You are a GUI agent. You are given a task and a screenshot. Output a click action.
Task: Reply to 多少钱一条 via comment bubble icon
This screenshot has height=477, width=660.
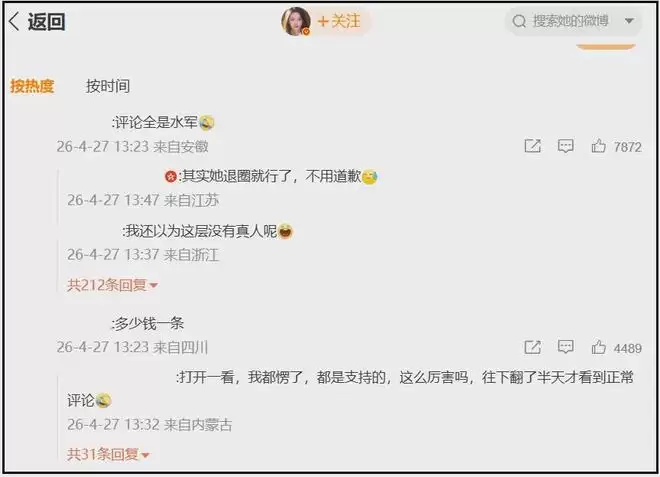(565, 347)
